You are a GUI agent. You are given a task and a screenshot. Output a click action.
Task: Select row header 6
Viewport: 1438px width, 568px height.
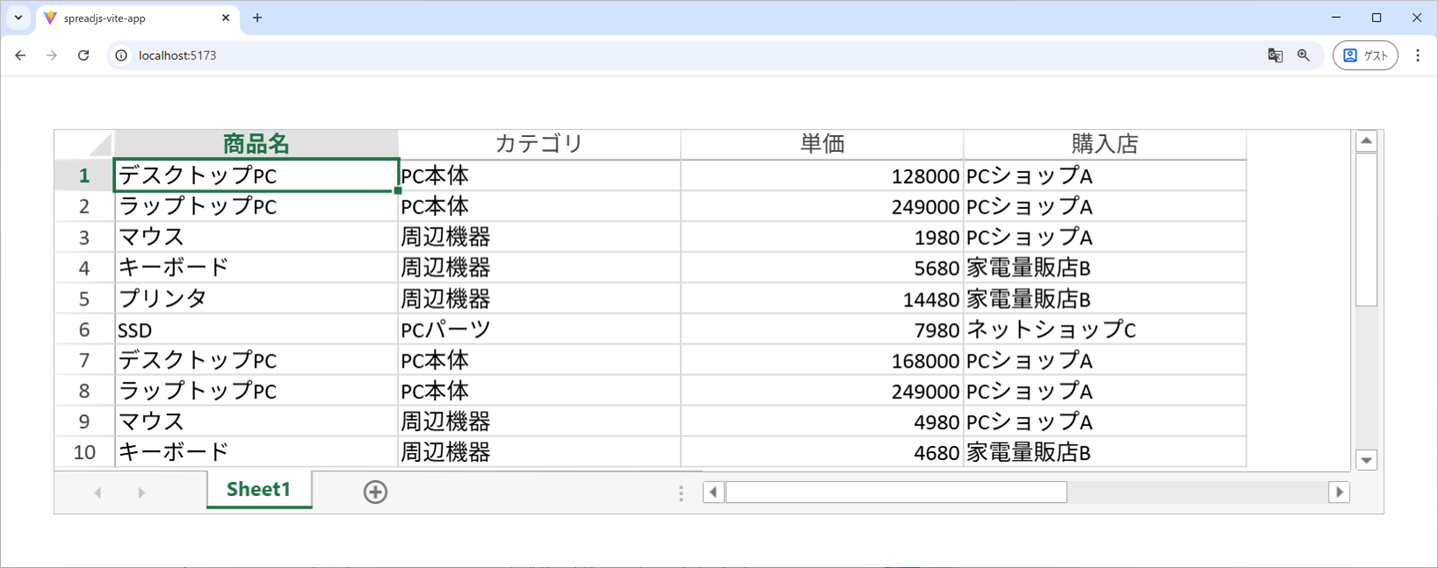click(84, 329)
